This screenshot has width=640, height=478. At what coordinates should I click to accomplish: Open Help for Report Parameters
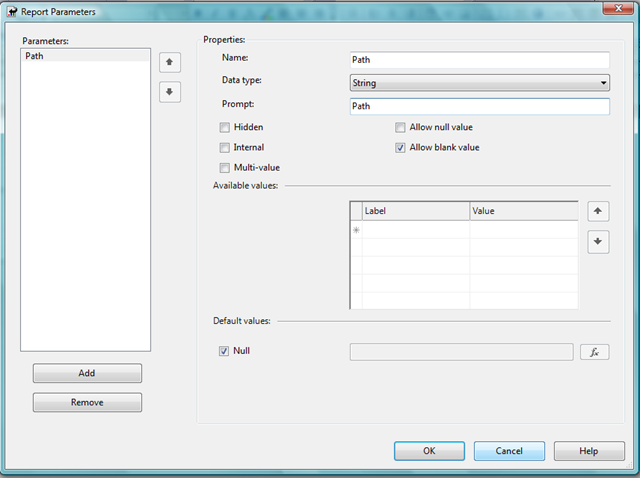tap(589, 451)
